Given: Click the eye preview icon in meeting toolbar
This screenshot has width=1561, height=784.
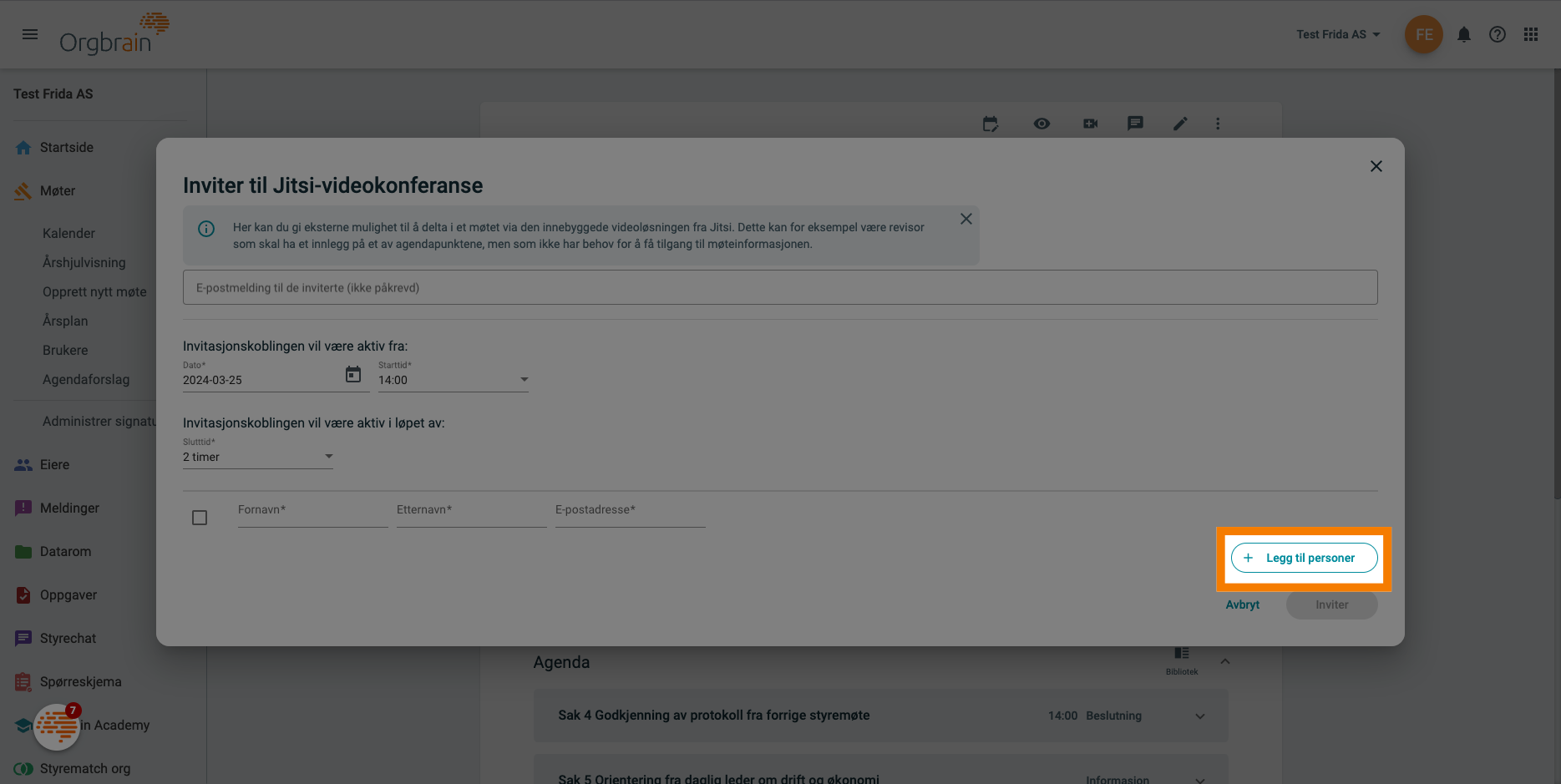Looking at the screenshot, I should (x=1042, y=124).
